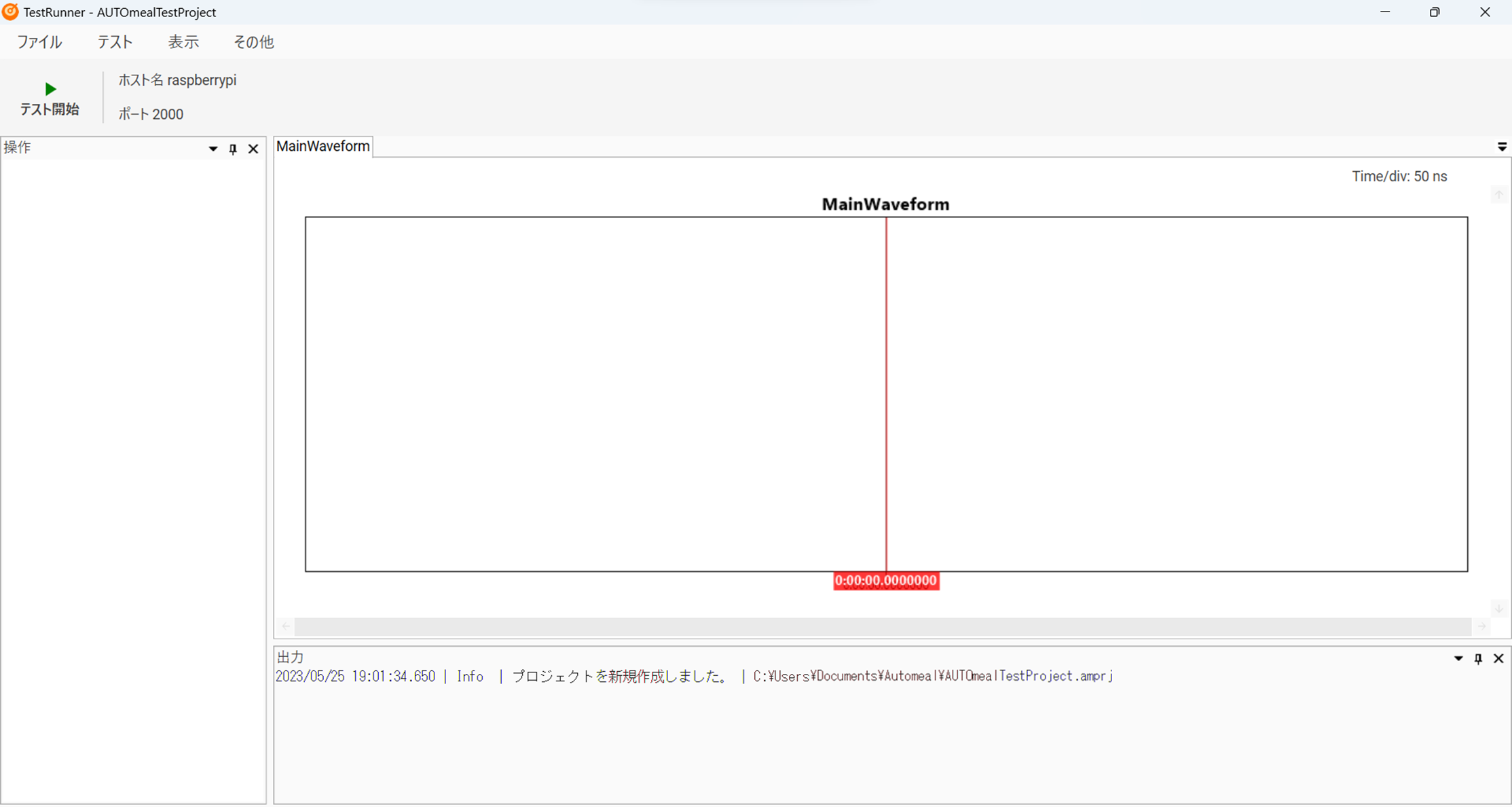
Task: Click the horizontal scrollbar left arrow
Action: point(285,626)
